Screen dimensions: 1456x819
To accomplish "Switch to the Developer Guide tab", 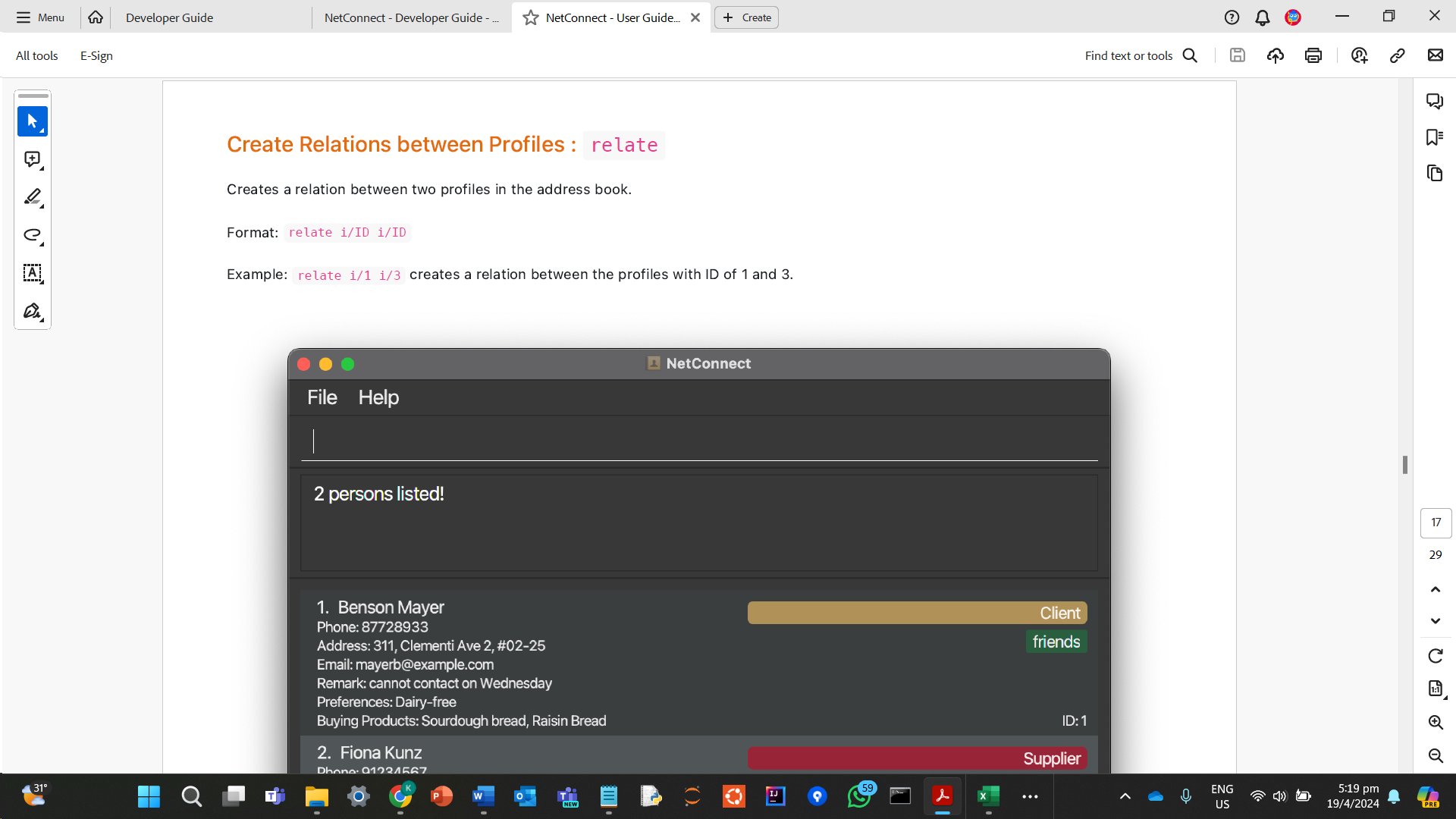I will coord(169,17).
